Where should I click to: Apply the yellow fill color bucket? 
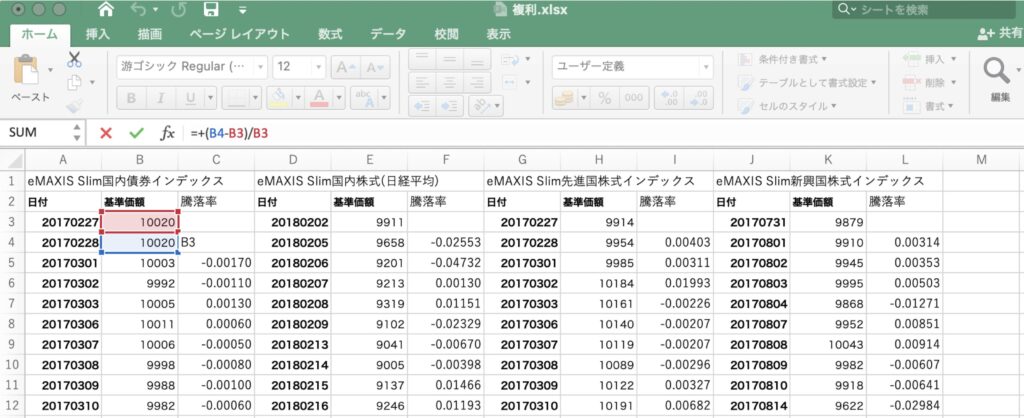[x=278, y=98]
